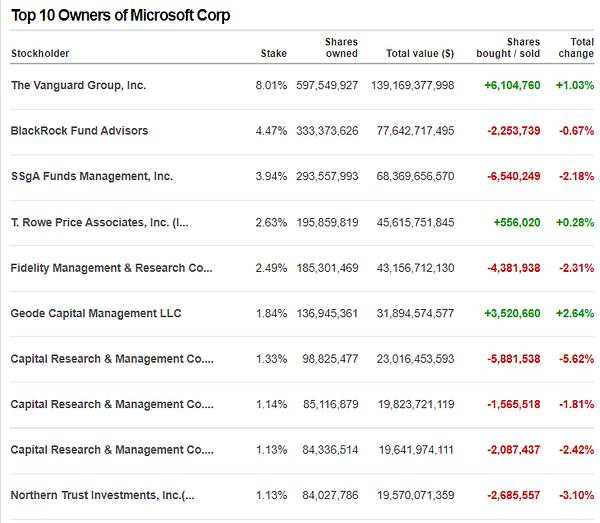The image size is (600, 523).
Task: Click shares owned 185,301,469
Action: [x=327, y=268]
